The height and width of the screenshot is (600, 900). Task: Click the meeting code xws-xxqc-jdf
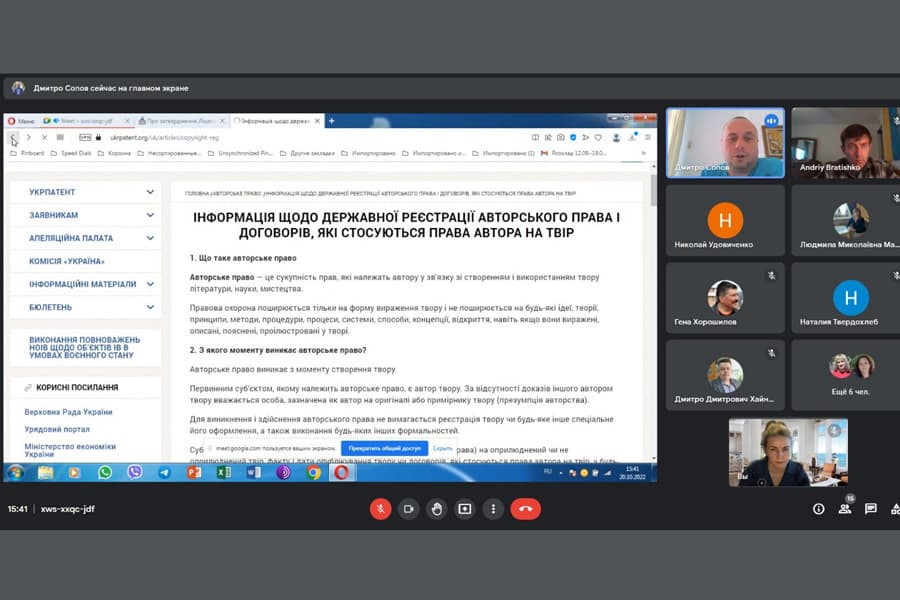coord(67,509)
